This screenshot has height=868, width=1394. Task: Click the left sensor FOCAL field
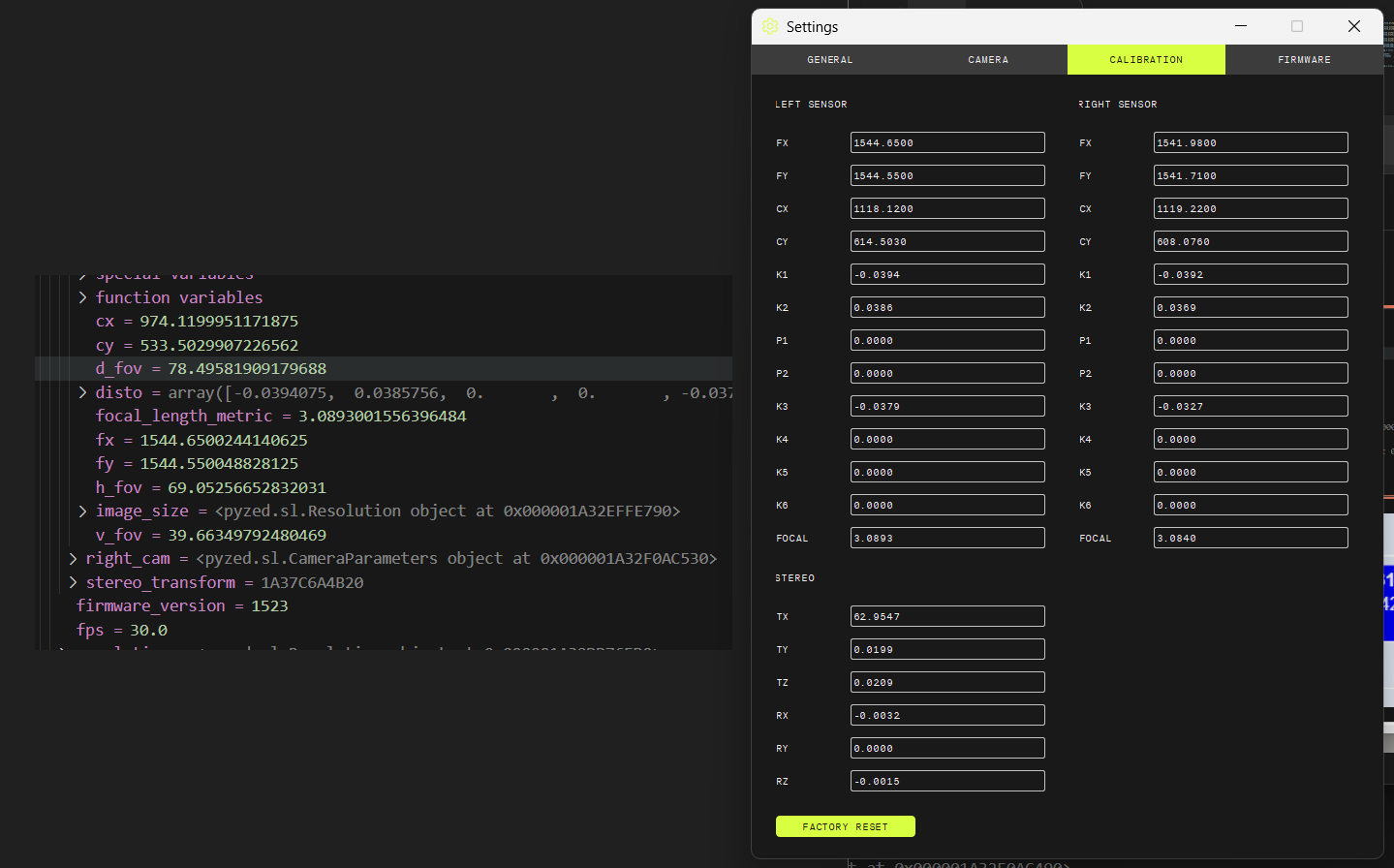[x=946, y=539]
